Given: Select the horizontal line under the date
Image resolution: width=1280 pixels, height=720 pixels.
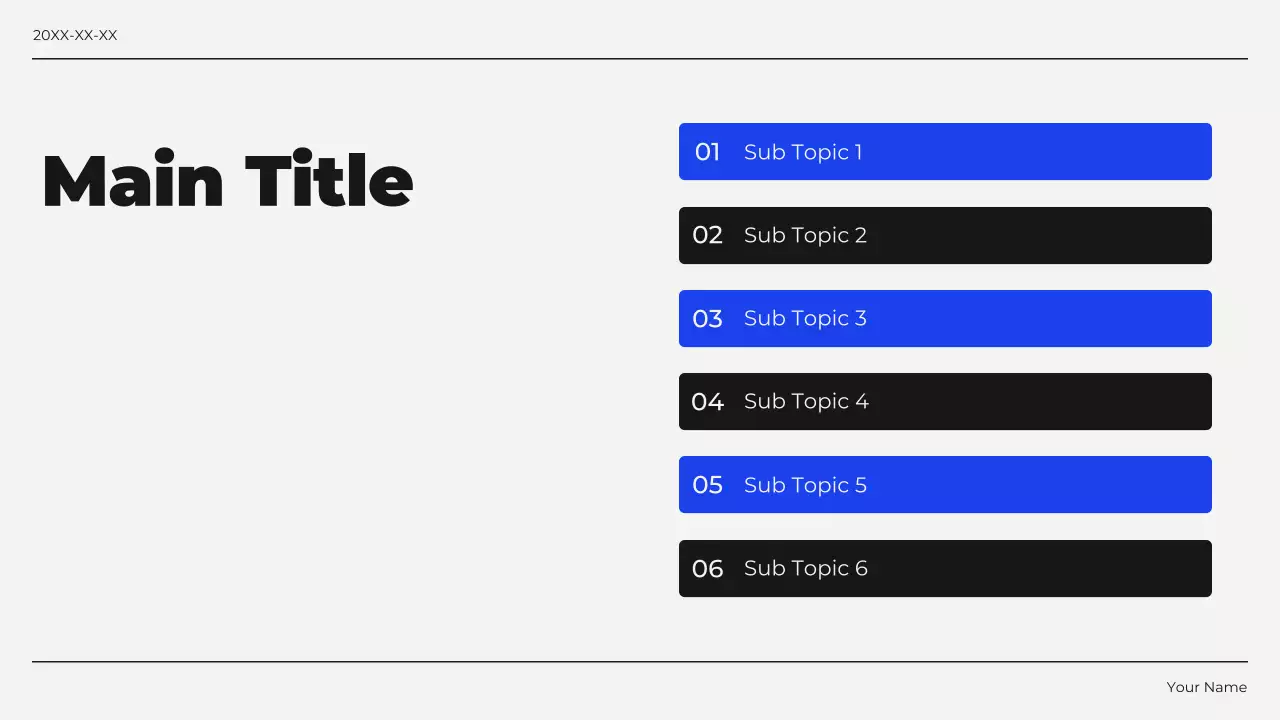Looking at the screenshot, I should coord(640,59).
